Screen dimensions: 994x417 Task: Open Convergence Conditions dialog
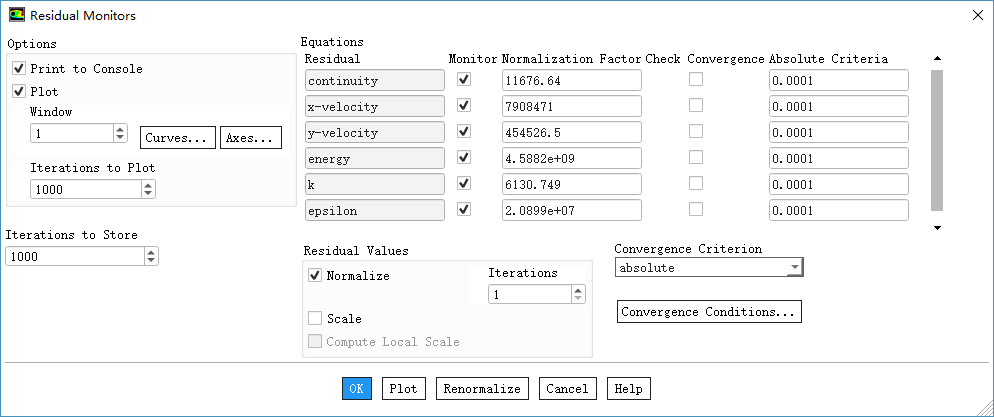[709, 312]
